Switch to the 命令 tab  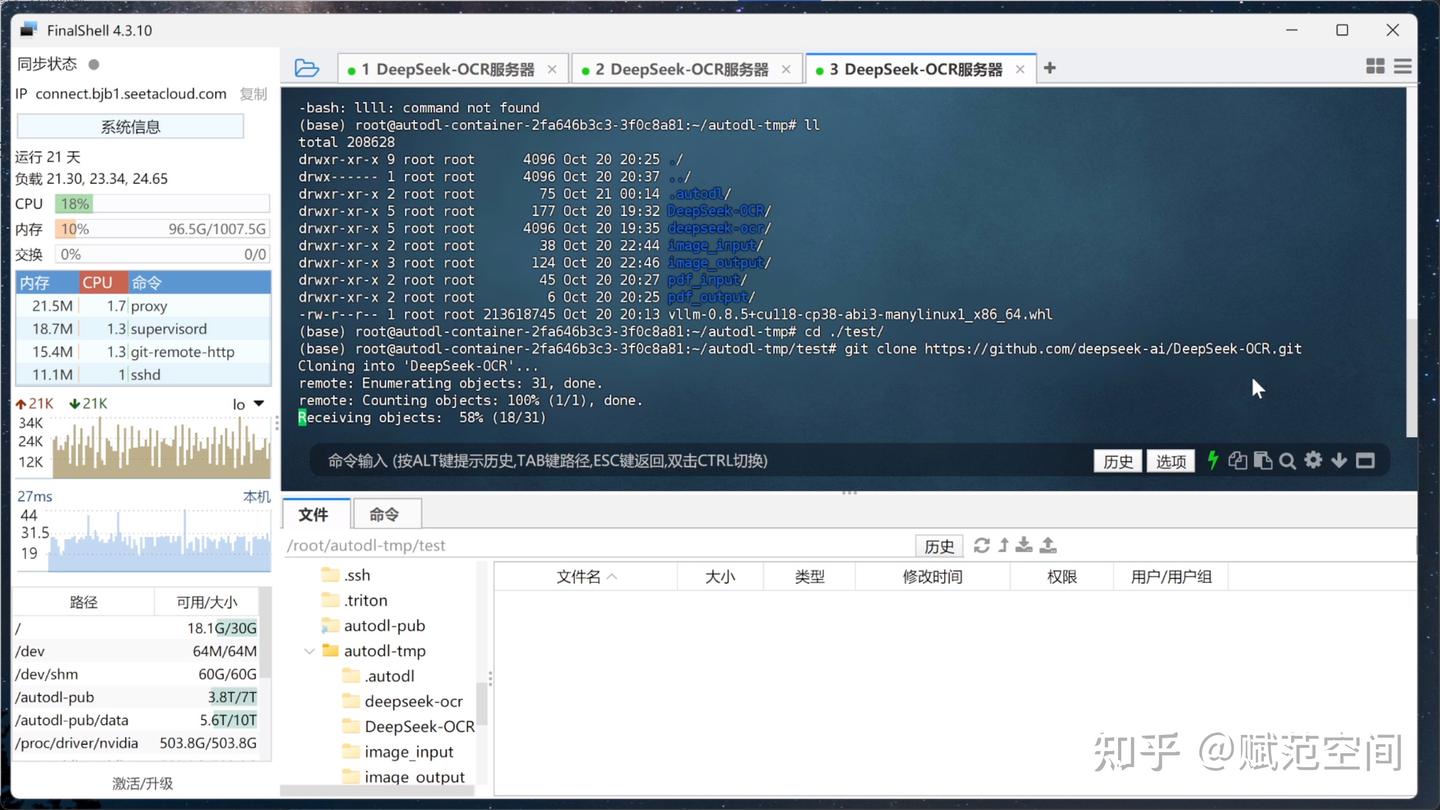click(386, 513)
